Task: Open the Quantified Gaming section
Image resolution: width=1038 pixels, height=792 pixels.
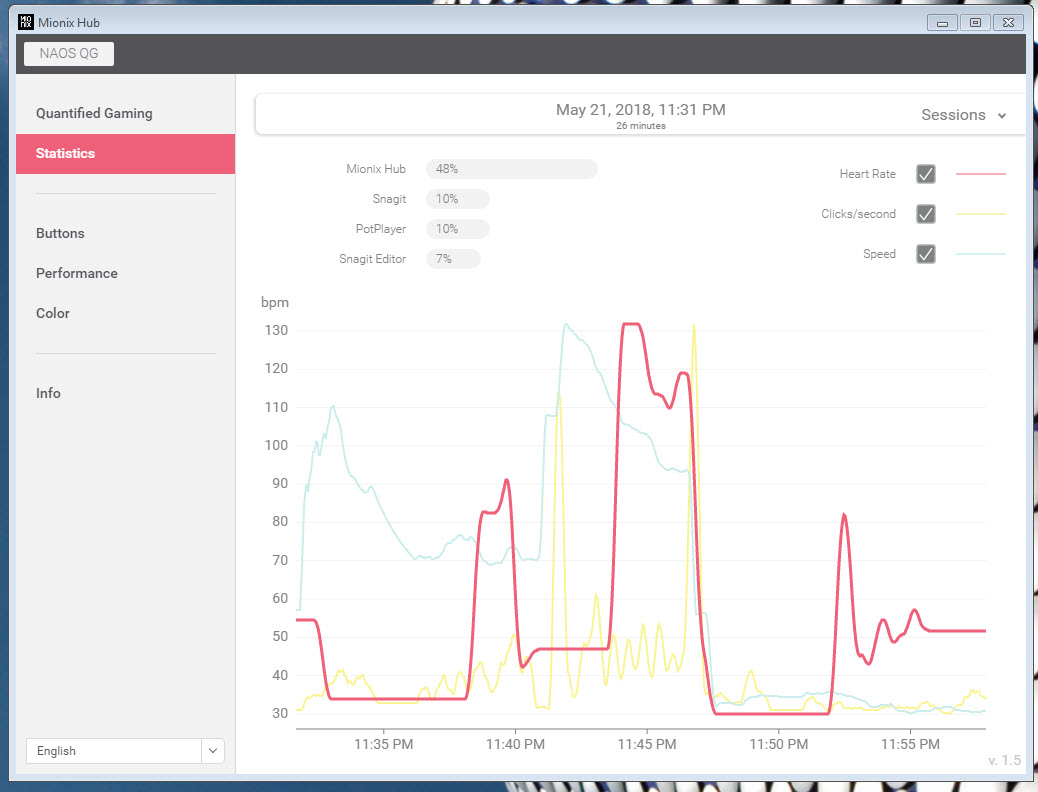Action: pyautogui.click(x=94, y=113)
